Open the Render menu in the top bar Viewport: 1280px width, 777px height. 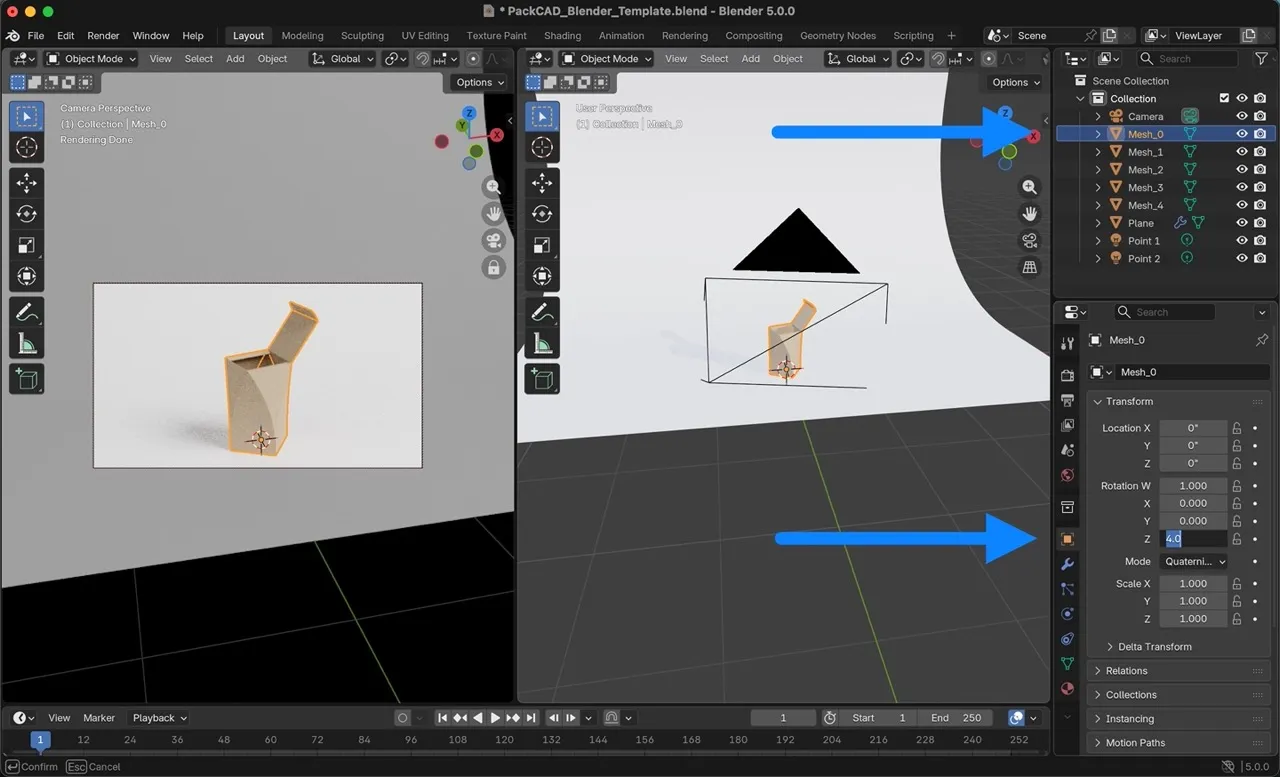click(x=103, y=35)
